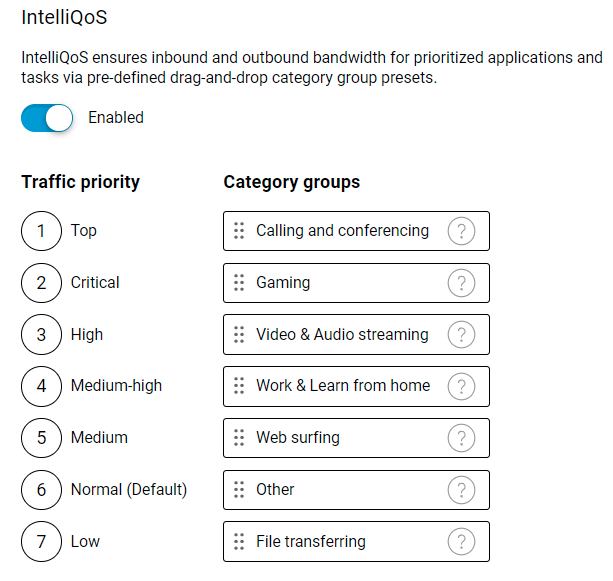Viewport: 613px width, 581px height.
Task: Click priority 2 Critical circle
Action: pos(41,283)
